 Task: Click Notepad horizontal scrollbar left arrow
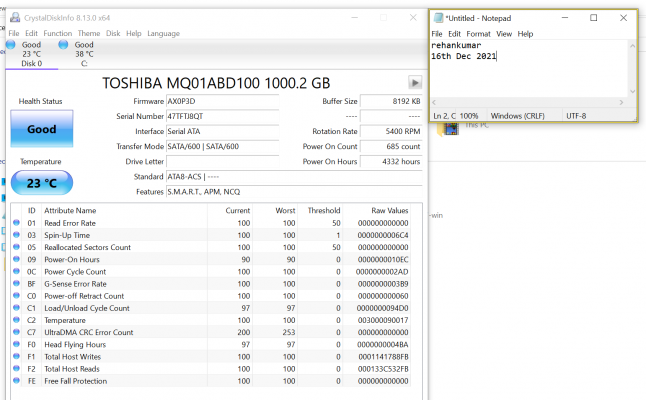pos(434,102)
